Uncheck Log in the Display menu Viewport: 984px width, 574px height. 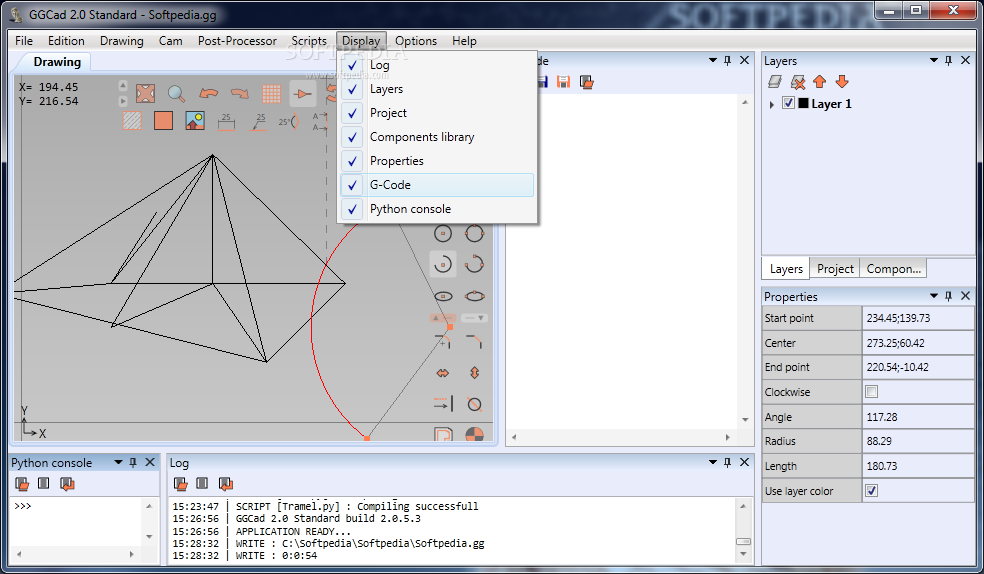[437, 65]
